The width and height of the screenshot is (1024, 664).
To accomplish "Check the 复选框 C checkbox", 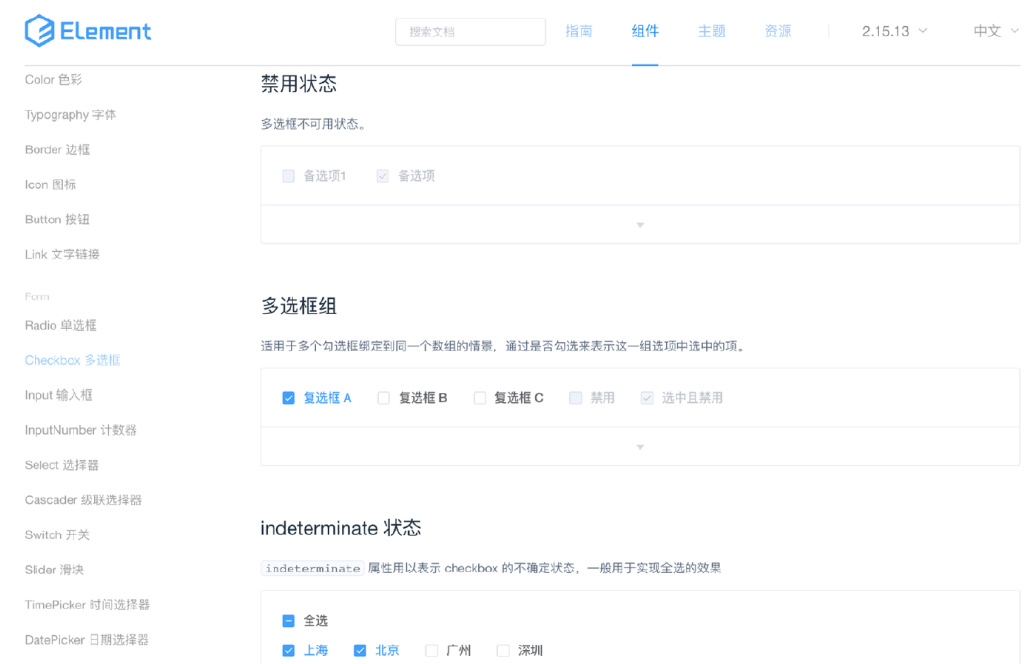I will [x=478, y=397].
